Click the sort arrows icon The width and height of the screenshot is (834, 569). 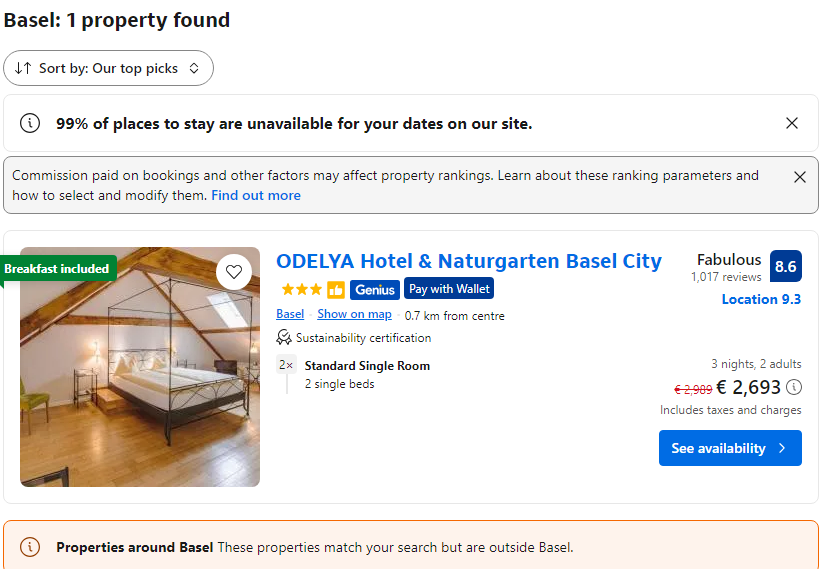coord(24,68)
